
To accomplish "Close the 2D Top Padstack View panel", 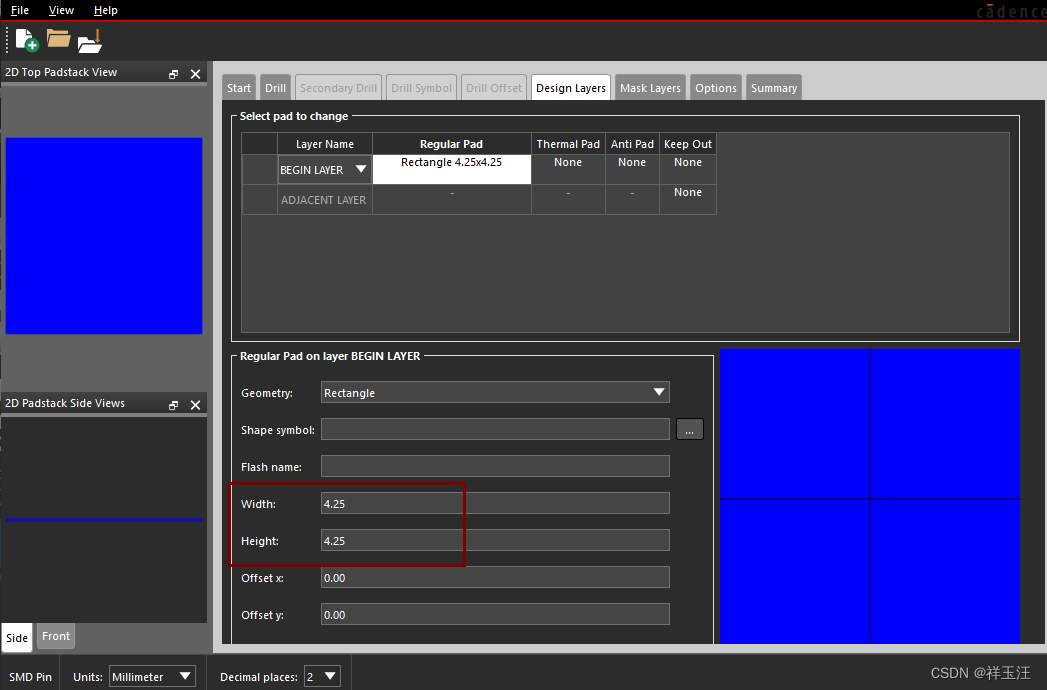I will point(195,74).
